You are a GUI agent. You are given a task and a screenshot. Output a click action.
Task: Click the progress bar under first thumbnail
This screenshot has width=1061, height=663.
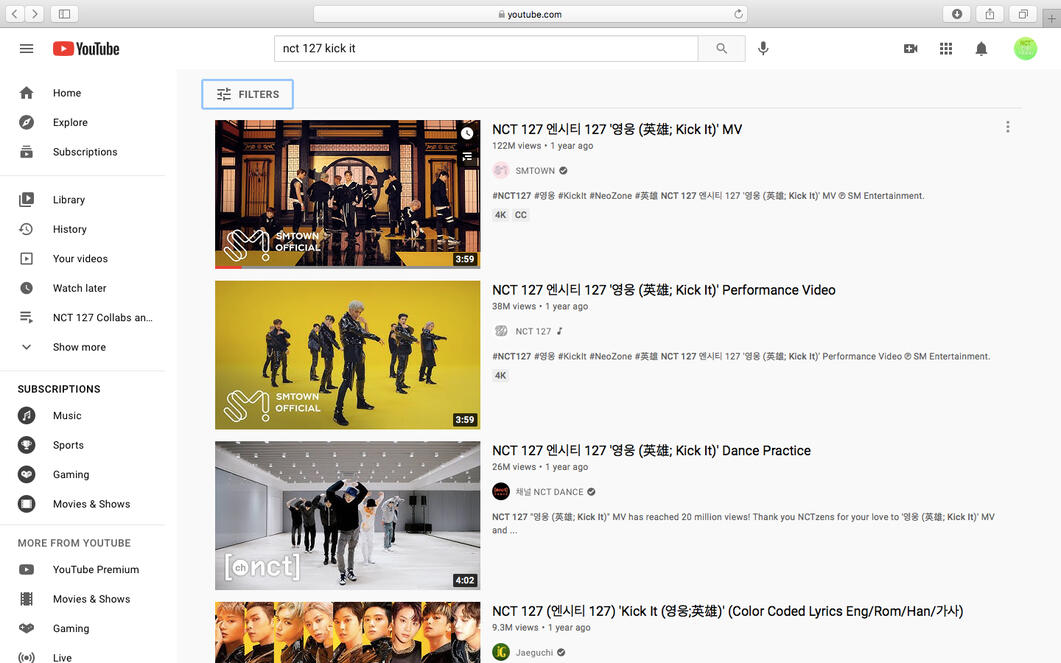click(347, 267)
